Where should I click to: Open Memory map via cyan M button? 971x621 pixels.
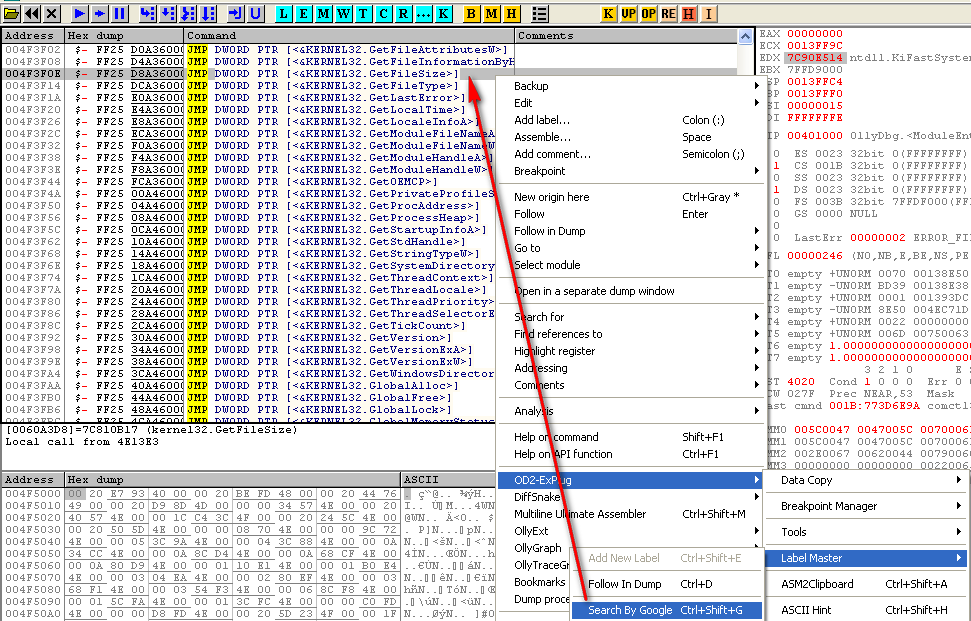tap(323, 13)
